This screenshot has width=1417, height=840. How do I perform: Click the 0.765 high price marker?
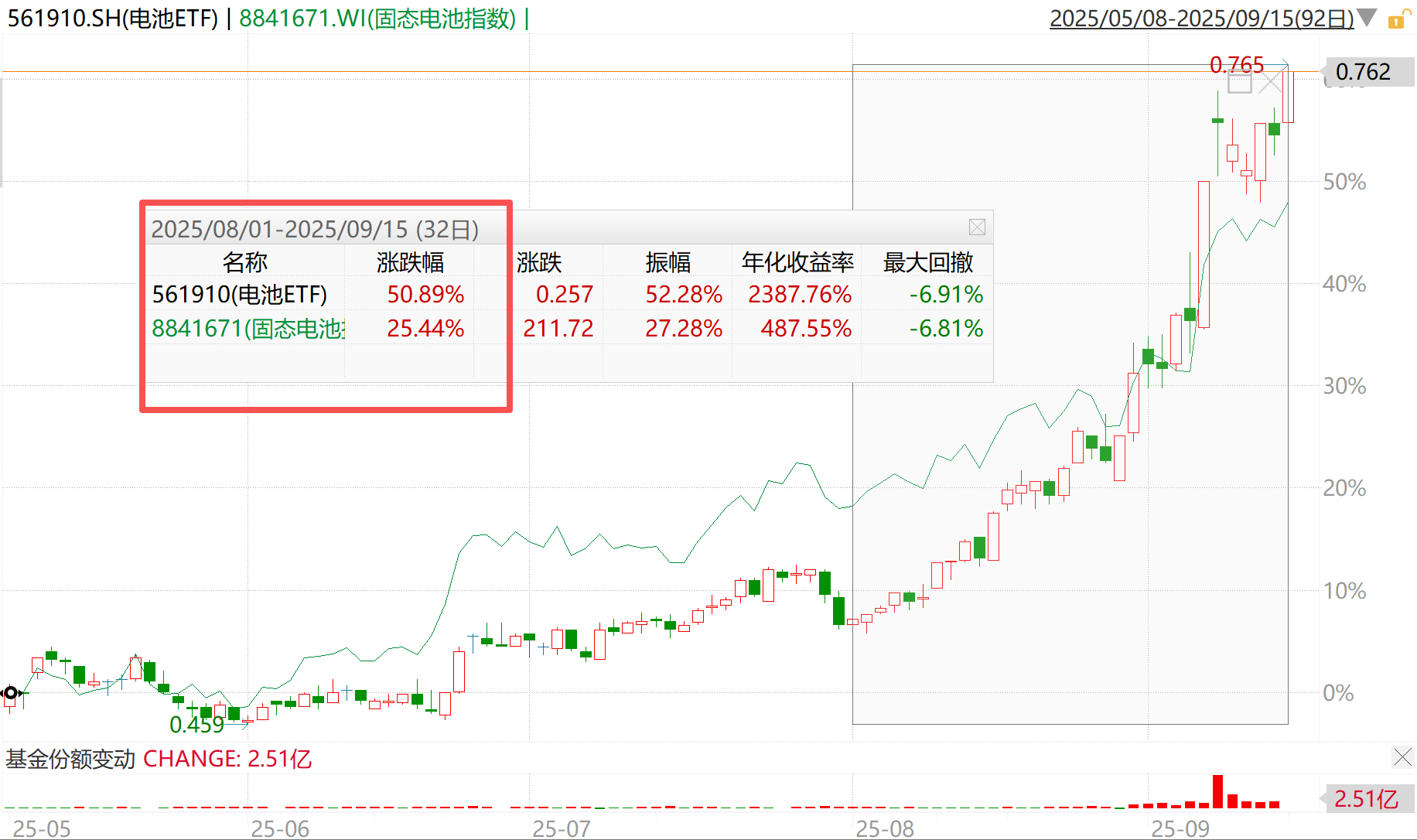[x=1236, y=64]
